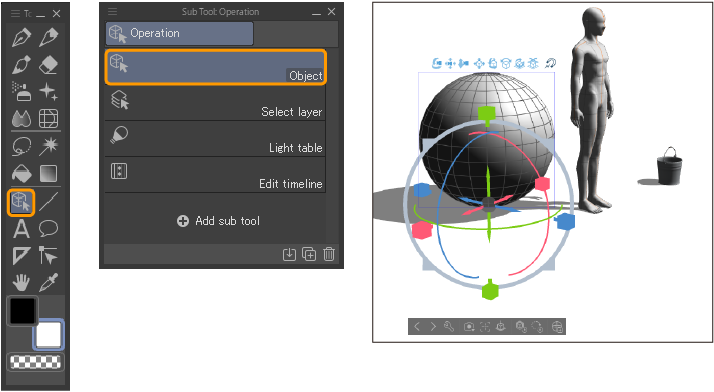The image size is (714, 392).
Task: Choose the transparent color checkered swatch
Action: [35, 362]
